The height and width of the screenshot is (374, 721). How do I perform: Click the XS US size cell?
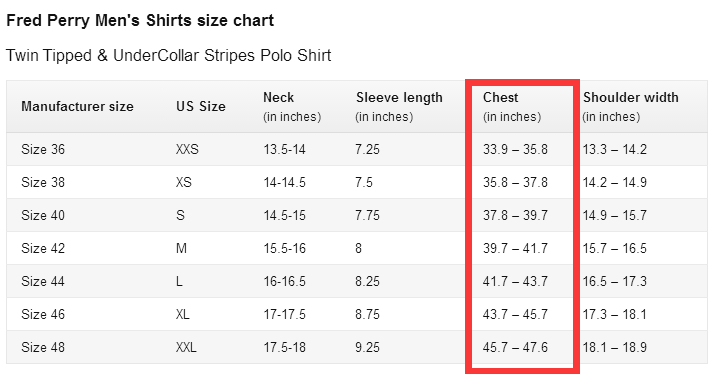click(x=183, y=182)
